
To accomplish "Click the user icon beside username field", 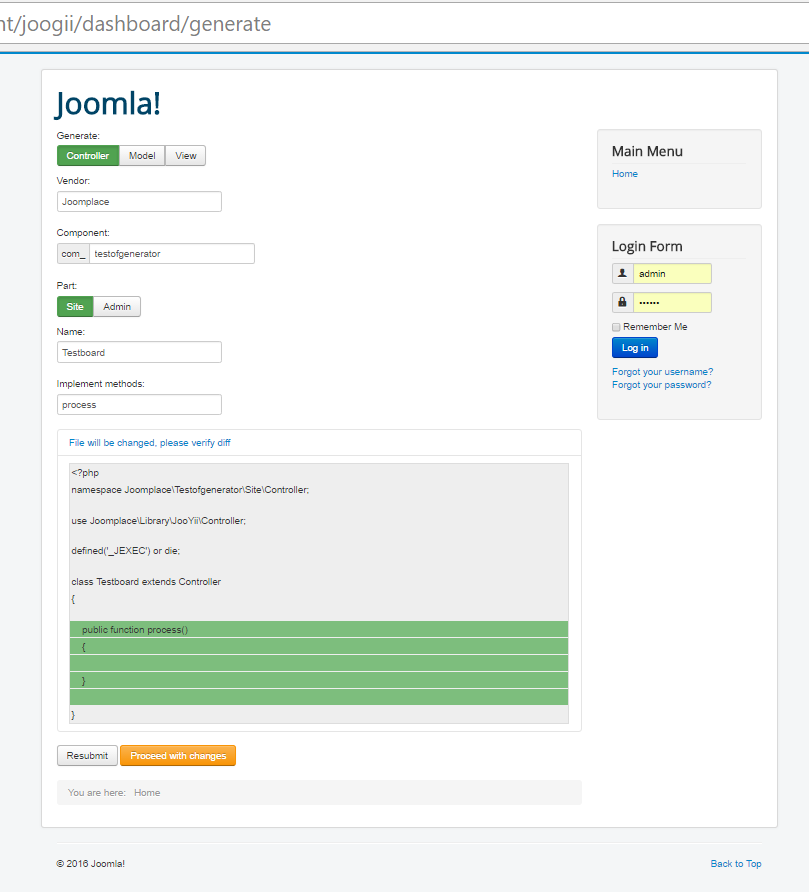I will (x=622, y=273).
